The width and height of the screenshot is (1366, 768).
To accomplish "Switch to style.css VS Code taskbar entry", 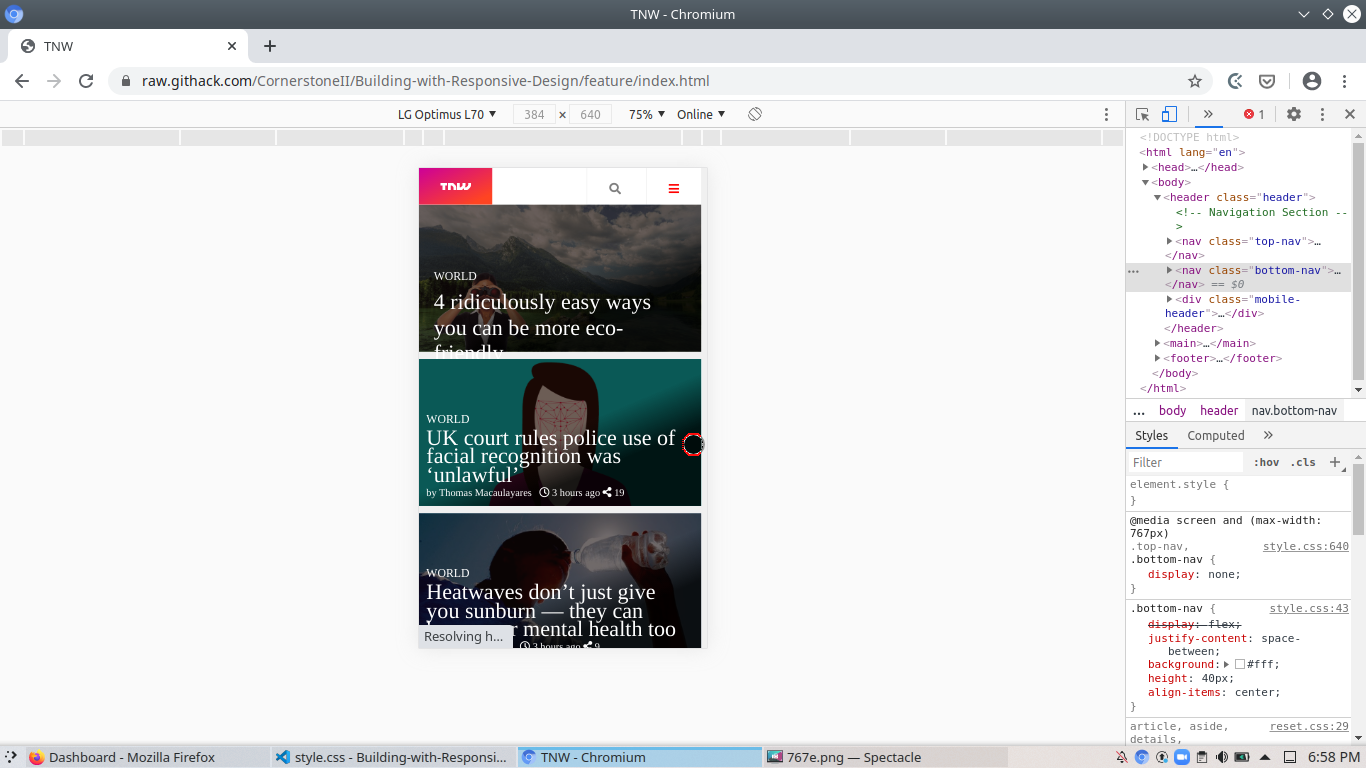I will [x=393, y=757].
